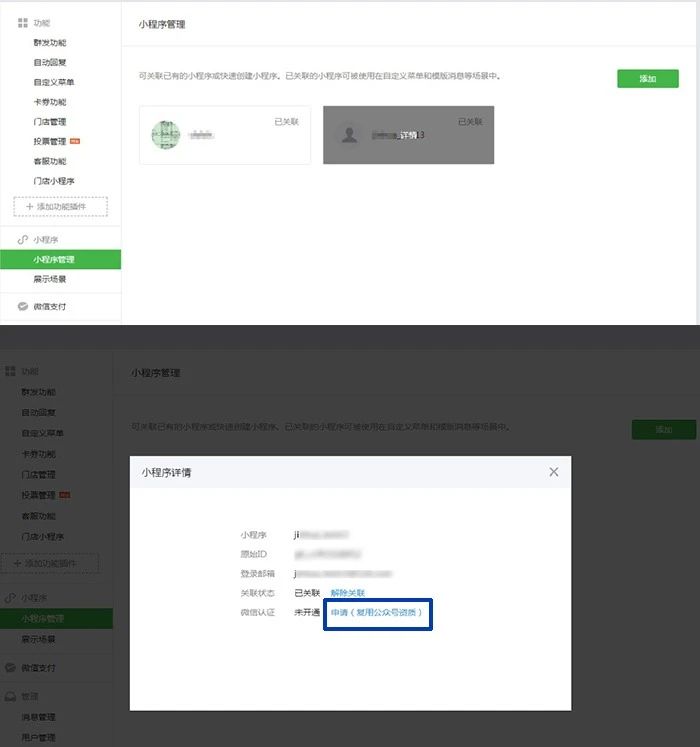This screenshot has width=700, height=747.
Task: Open 展示场景 under 小程序 section
Action: 50,279
